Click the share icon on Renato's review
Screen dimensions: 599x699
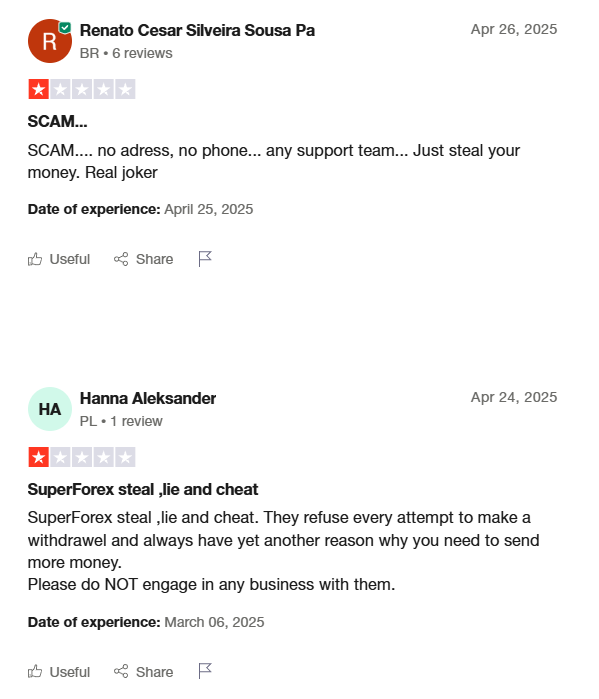tap(121, 259)
